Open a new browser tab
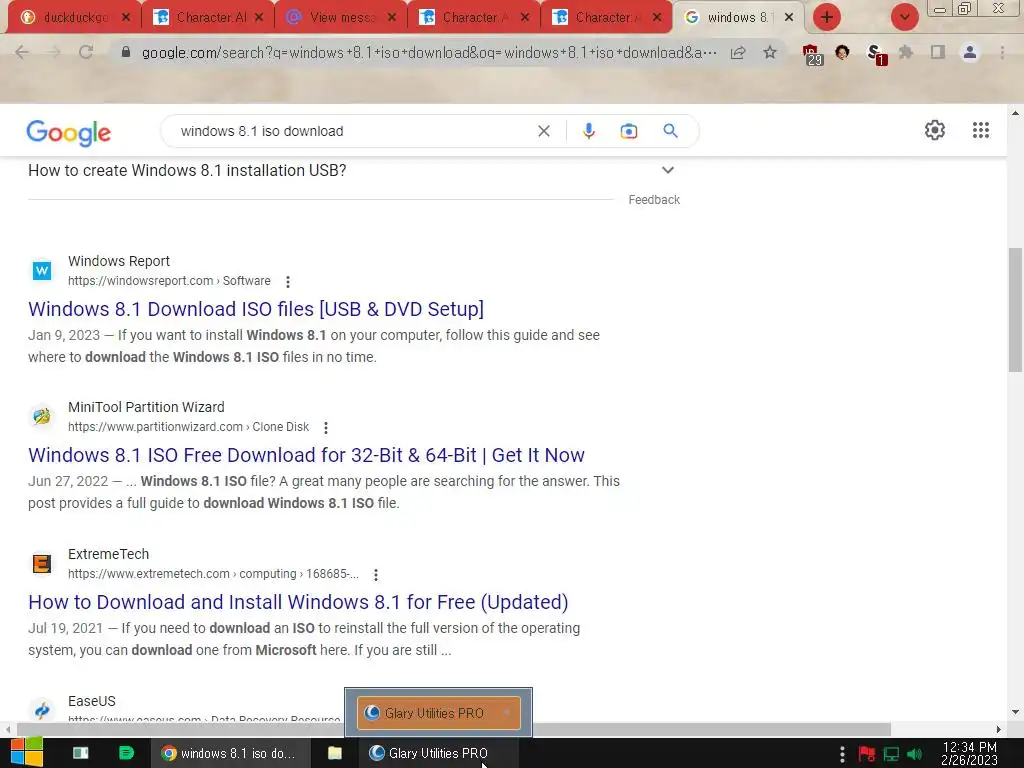Image resolution: width=1024 pixels, height=768 pixels. (827, 17)
